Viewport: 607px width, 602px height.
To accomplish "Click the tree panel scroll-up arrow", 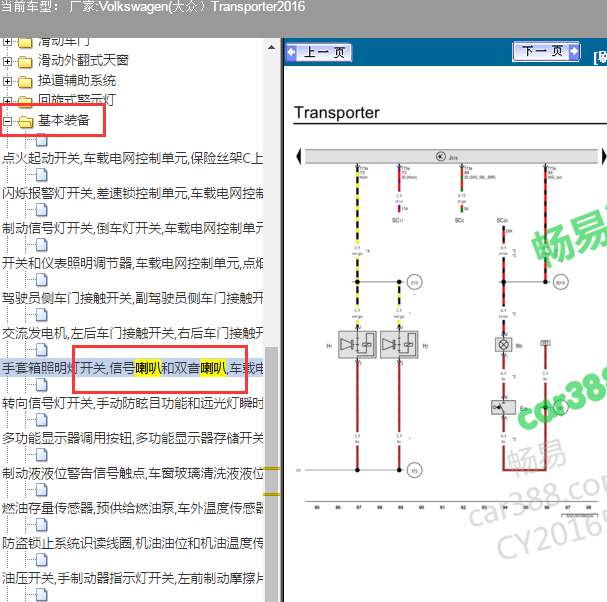I will click(x=271, y=47).
